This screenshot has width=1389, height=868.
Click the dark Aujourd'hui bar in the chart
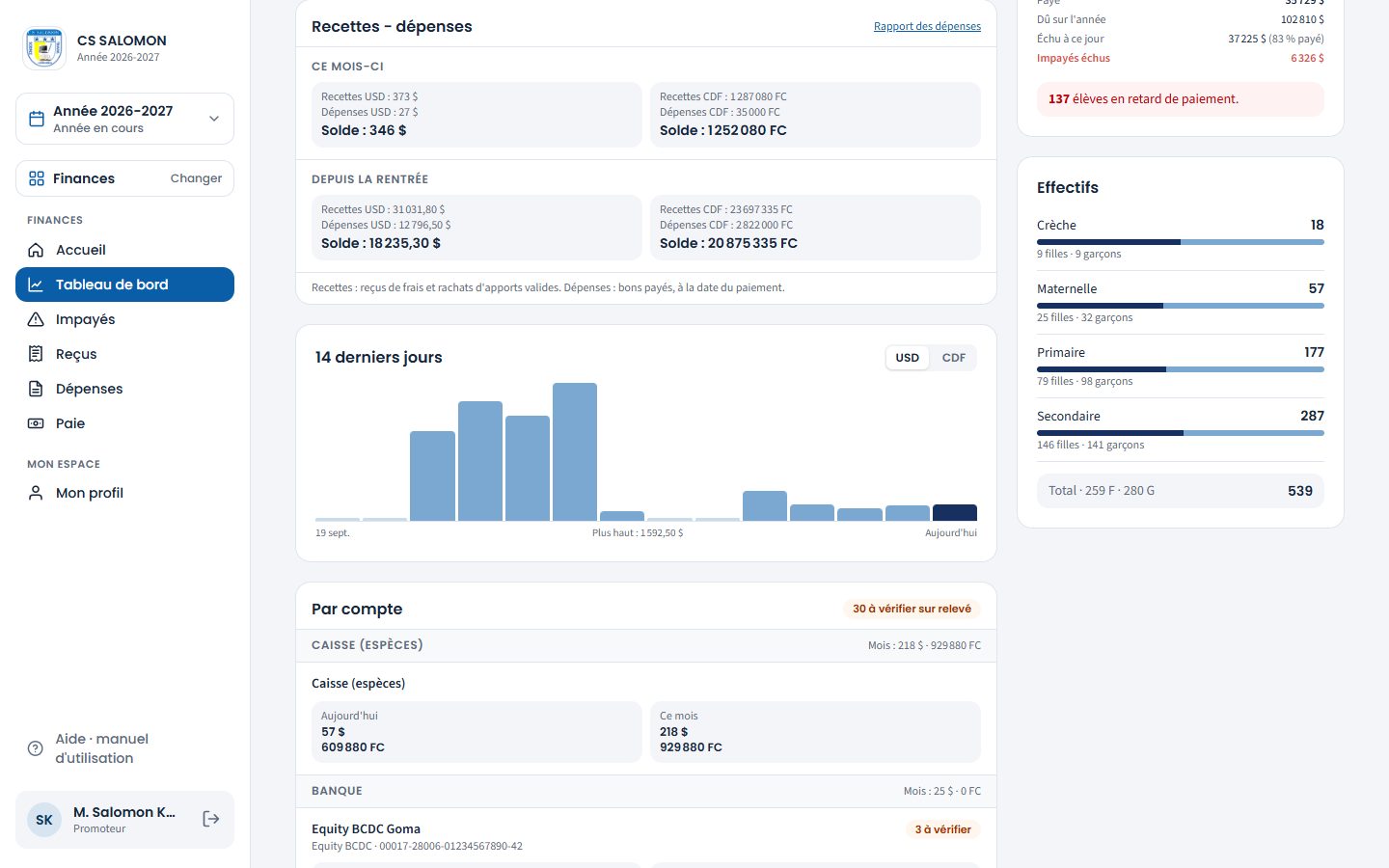[955, 513]
